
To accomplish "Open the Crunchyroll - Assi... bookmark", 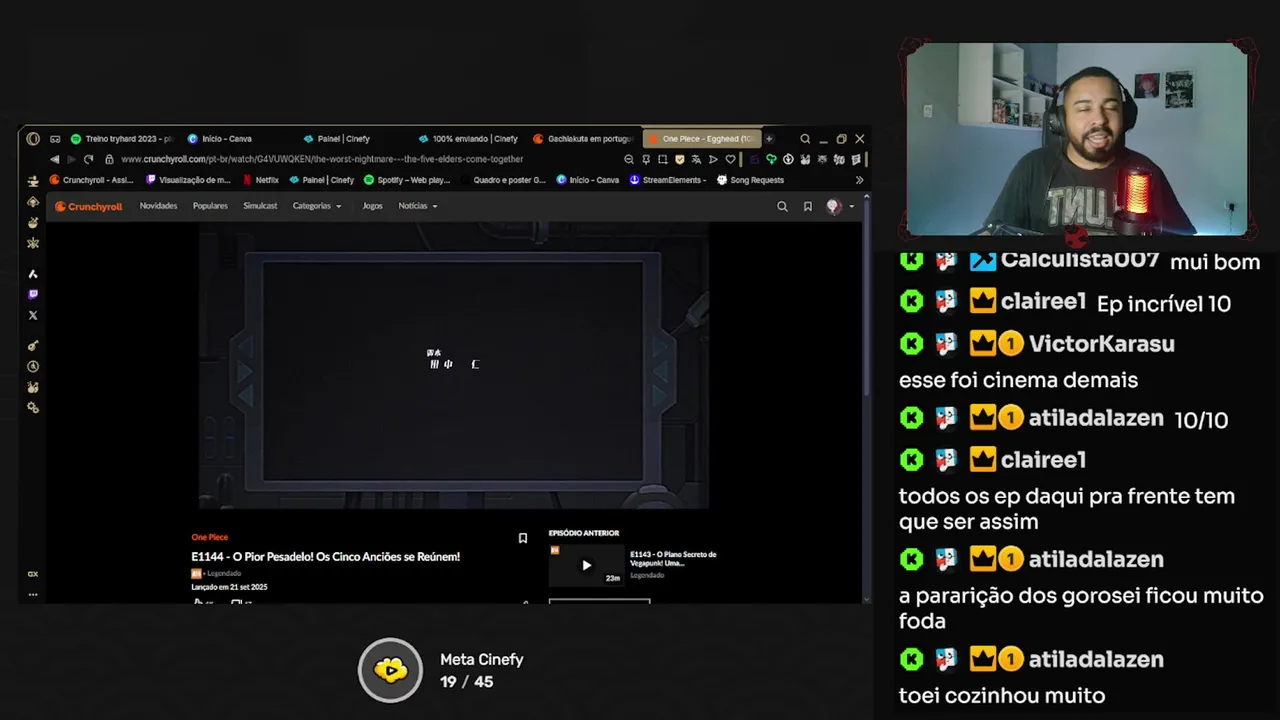I will pyautogui.click(x=91, y=180).
